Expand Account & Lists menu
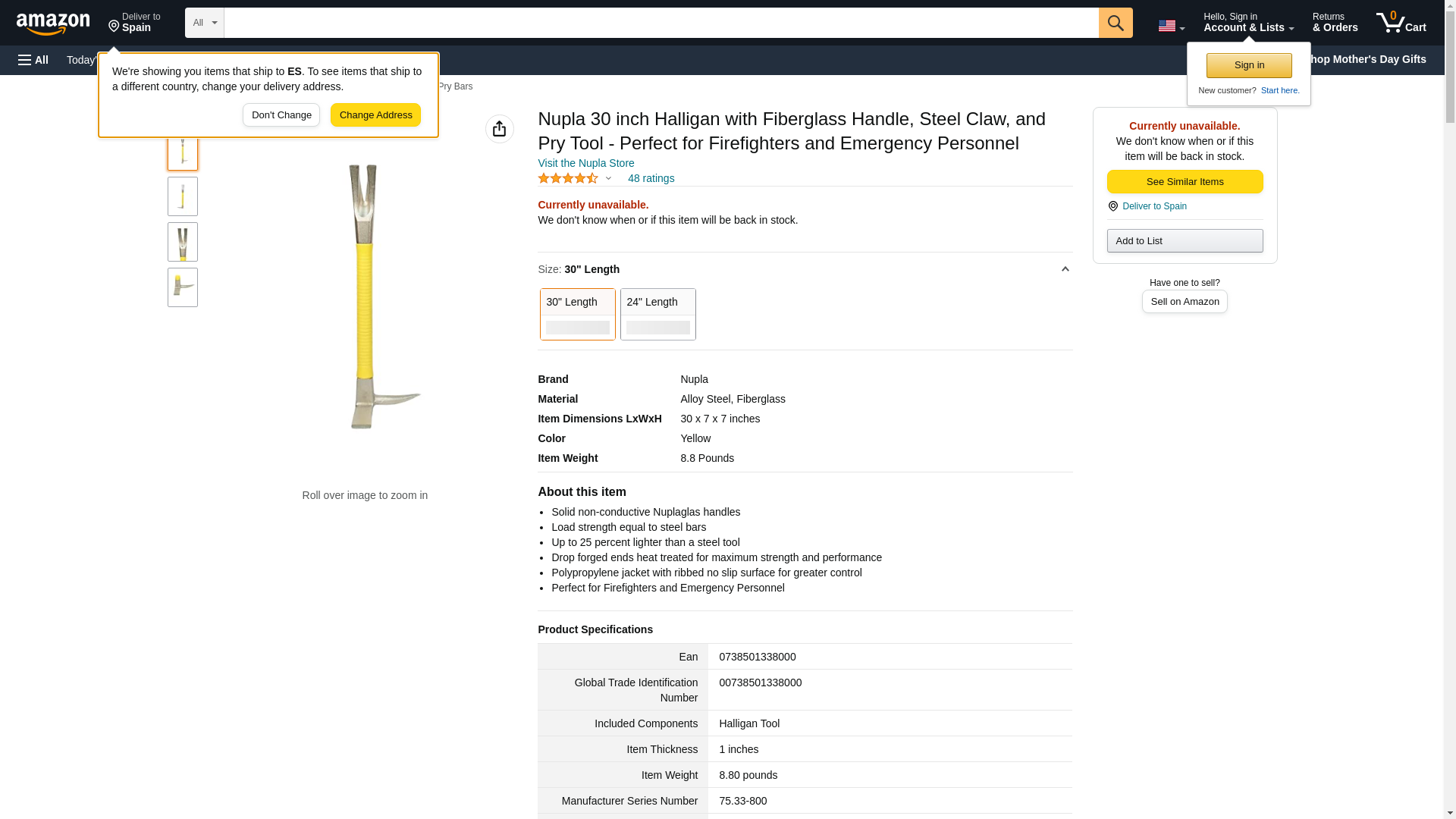1456x819 pixels. 1247,23
